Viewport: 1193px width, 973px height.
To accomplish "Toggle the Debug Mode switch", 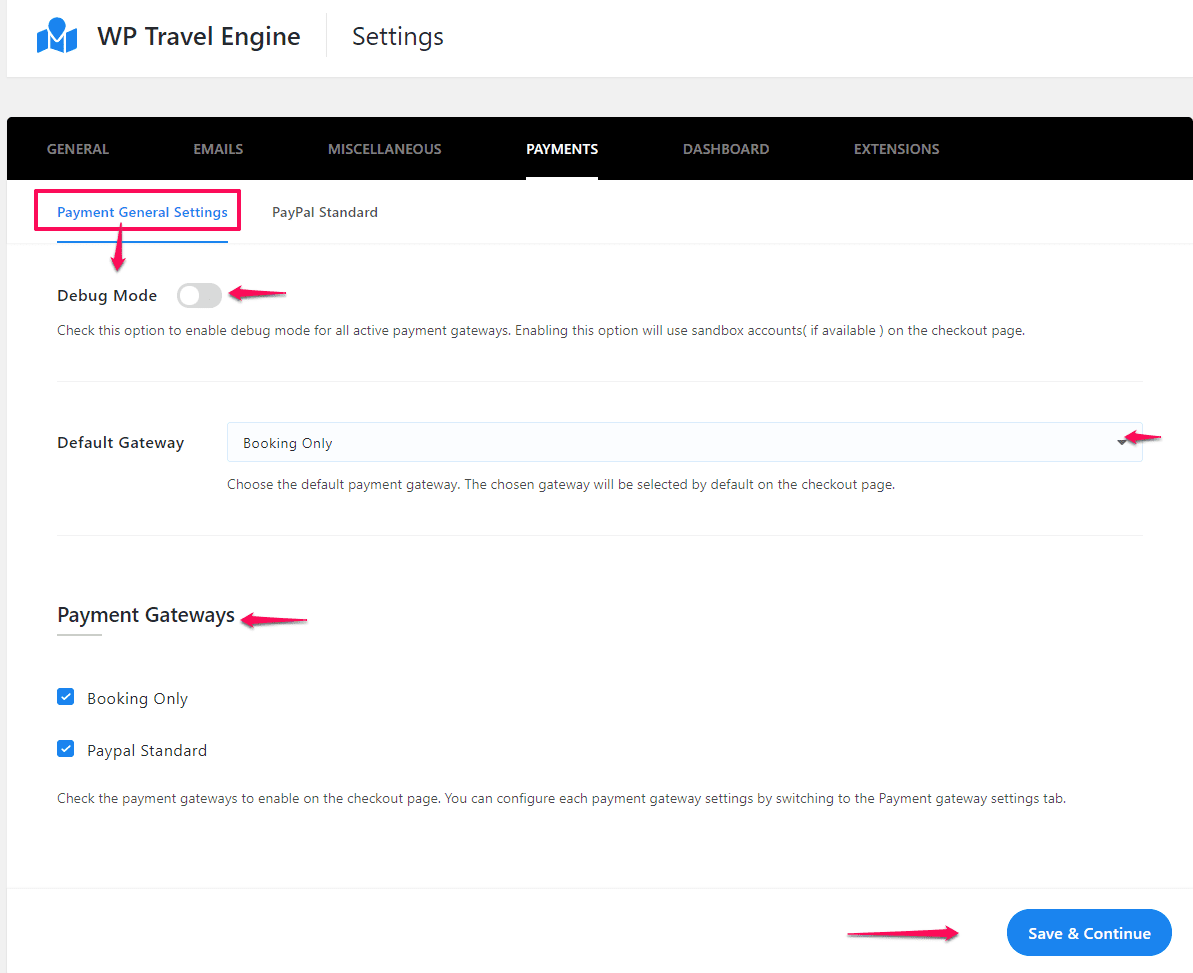I will tap(199, 295).
